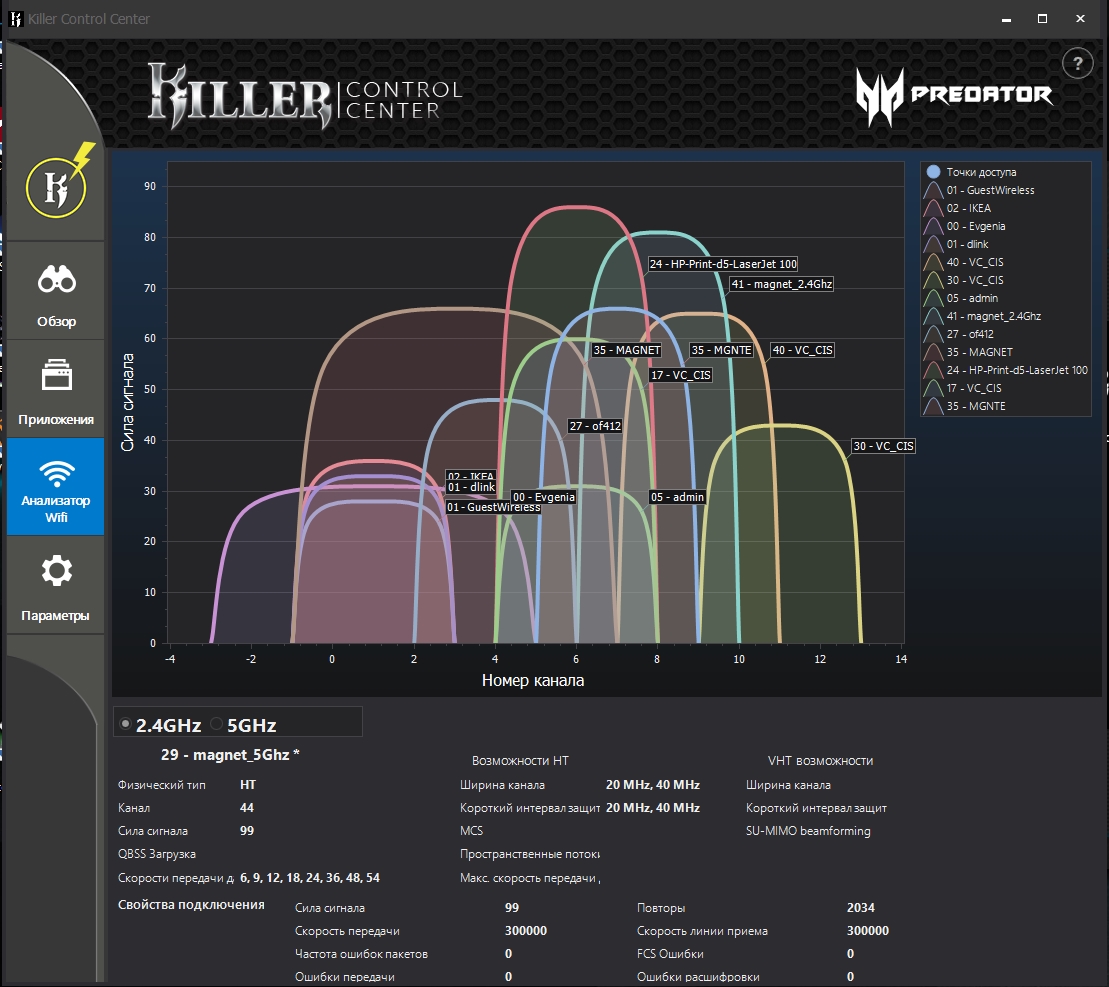Image resolution: width=1109 pixels, height=987 pixels.
Task: Open the Параметры gear settings
Action: point(56,585)
